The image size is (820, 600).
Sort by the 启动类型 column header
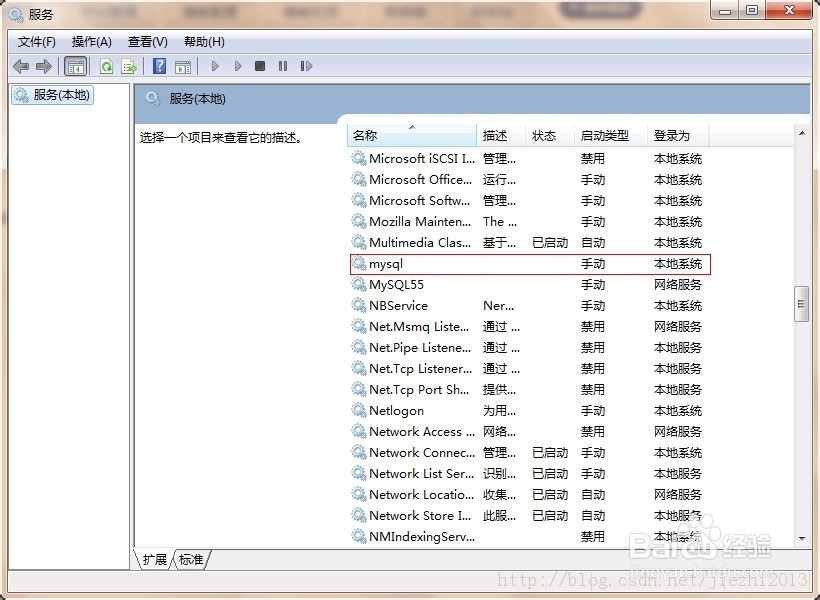610,135
